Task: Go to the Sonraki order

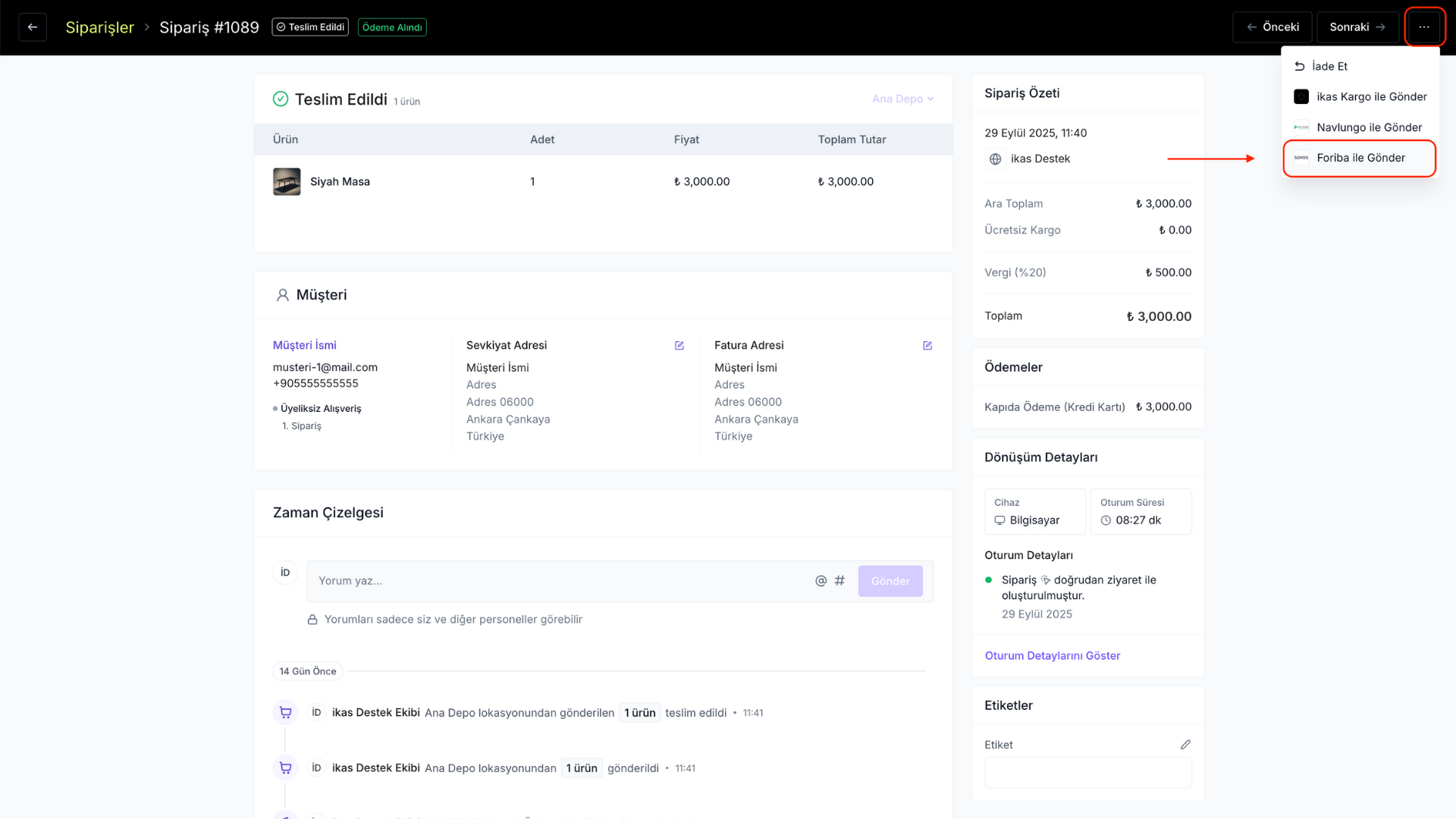Action: pyautogui.click(x=1357, y=27)
